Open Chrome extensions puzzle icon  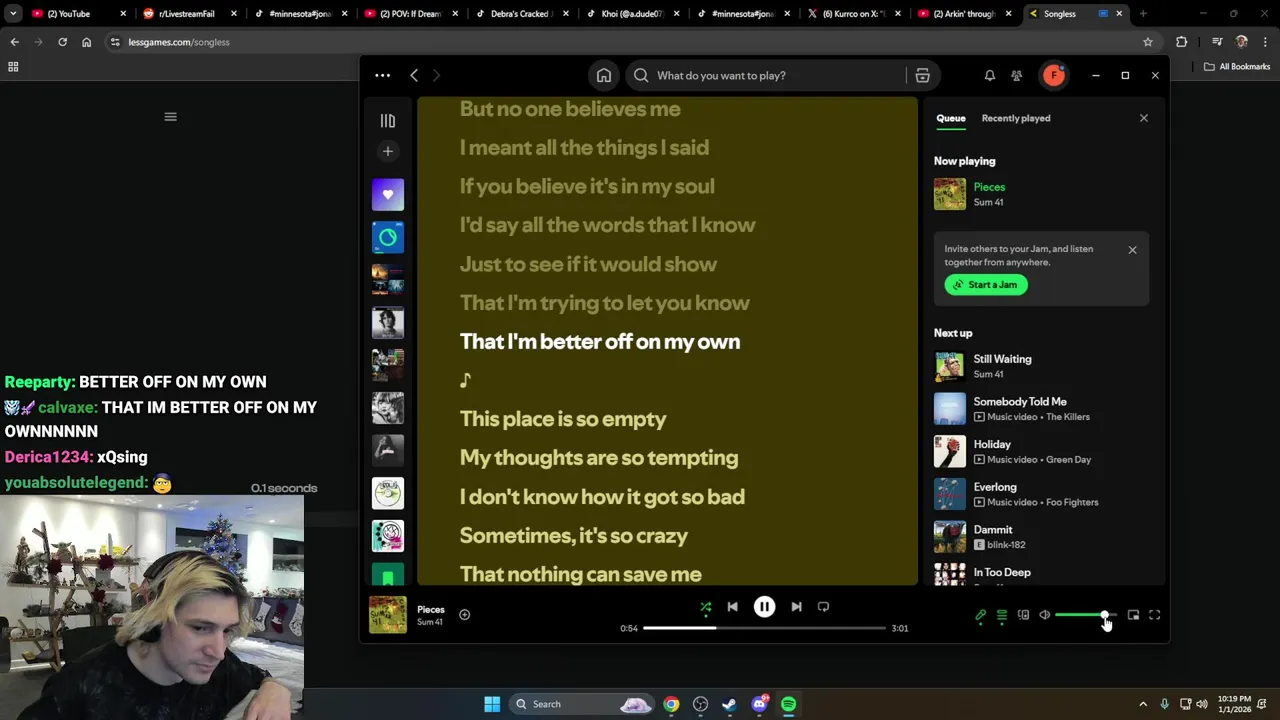tap(1181, 42)
